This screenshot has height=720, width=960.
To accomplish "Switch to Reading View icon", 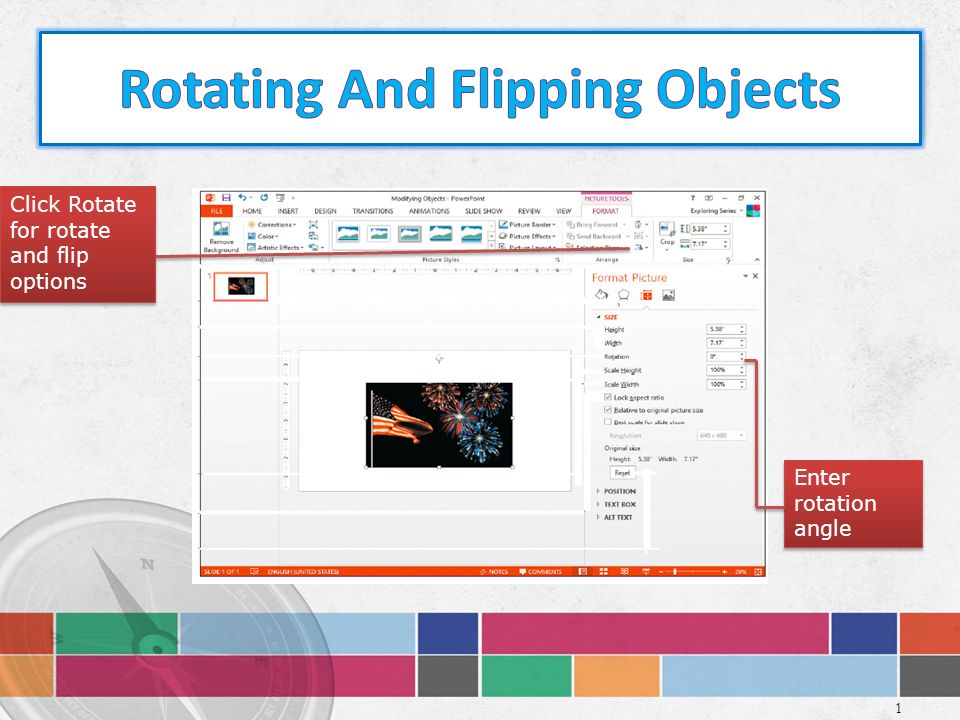I will pyautogui.click(x=624, y=571).
